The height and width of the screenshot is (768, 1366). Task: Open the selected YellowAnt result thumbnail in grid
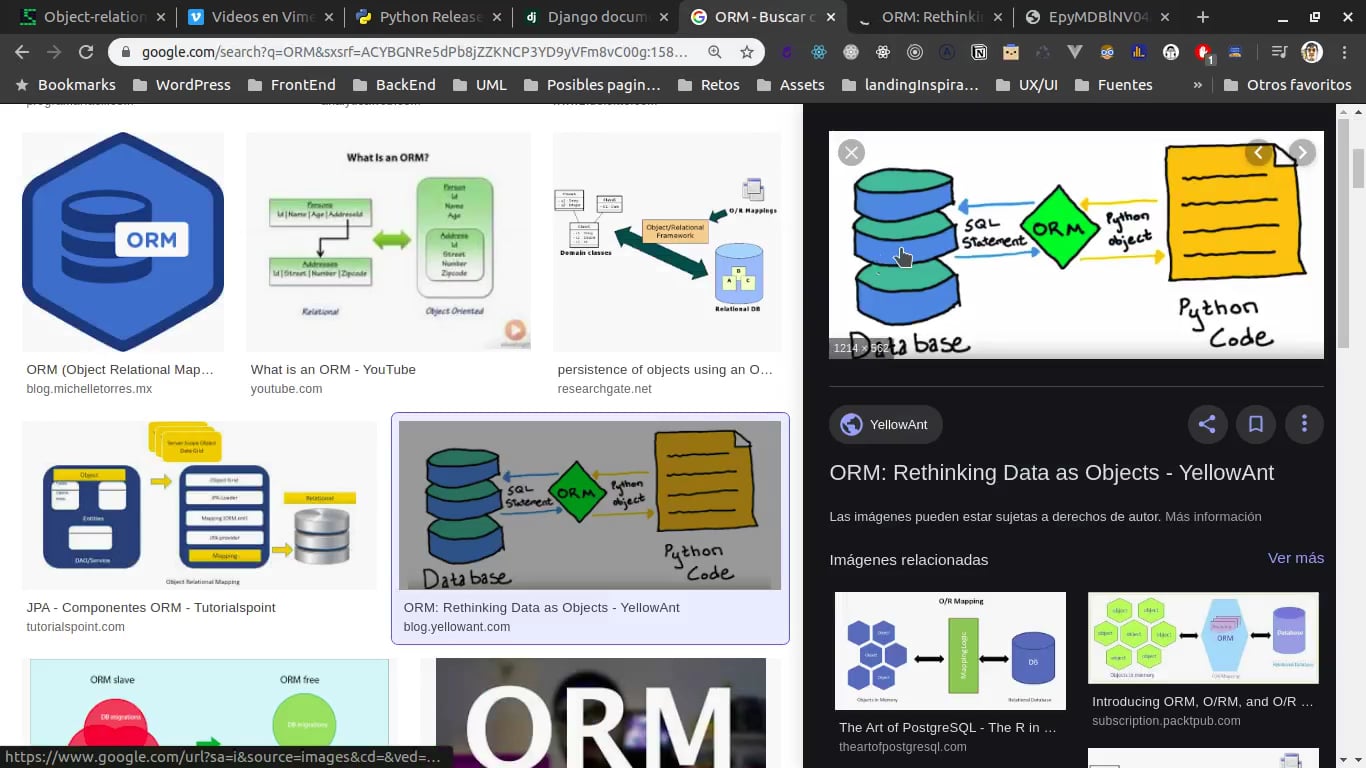(x=590, y=505)
